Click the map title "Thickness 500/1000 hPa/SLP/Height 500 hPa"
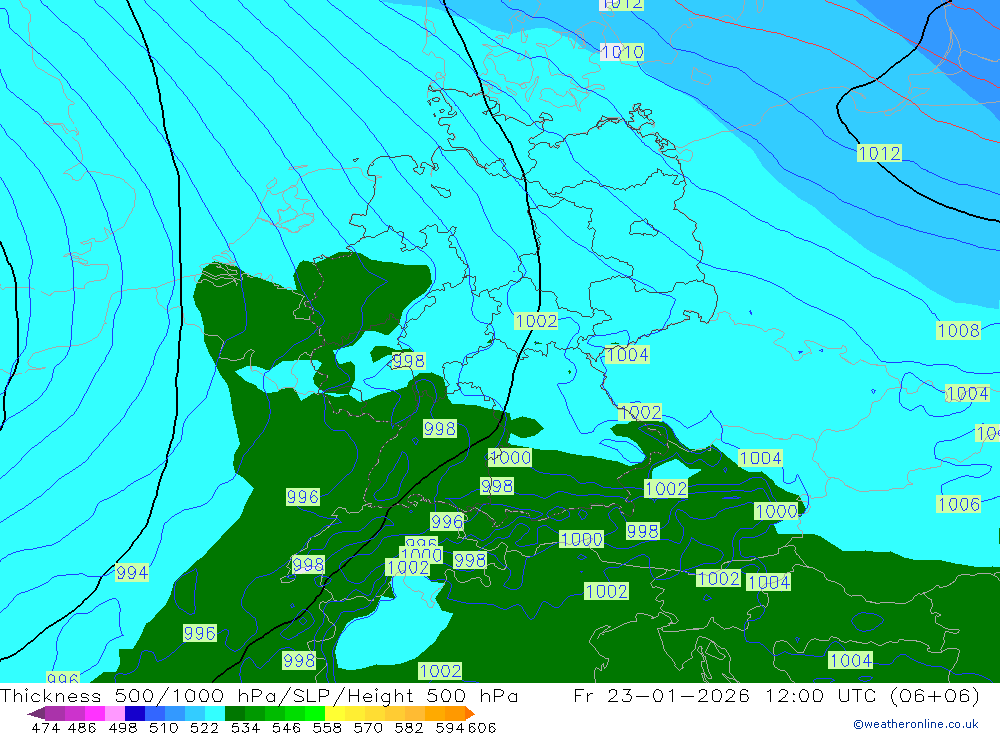This screenshot has height=733, width=1000. 259,695
